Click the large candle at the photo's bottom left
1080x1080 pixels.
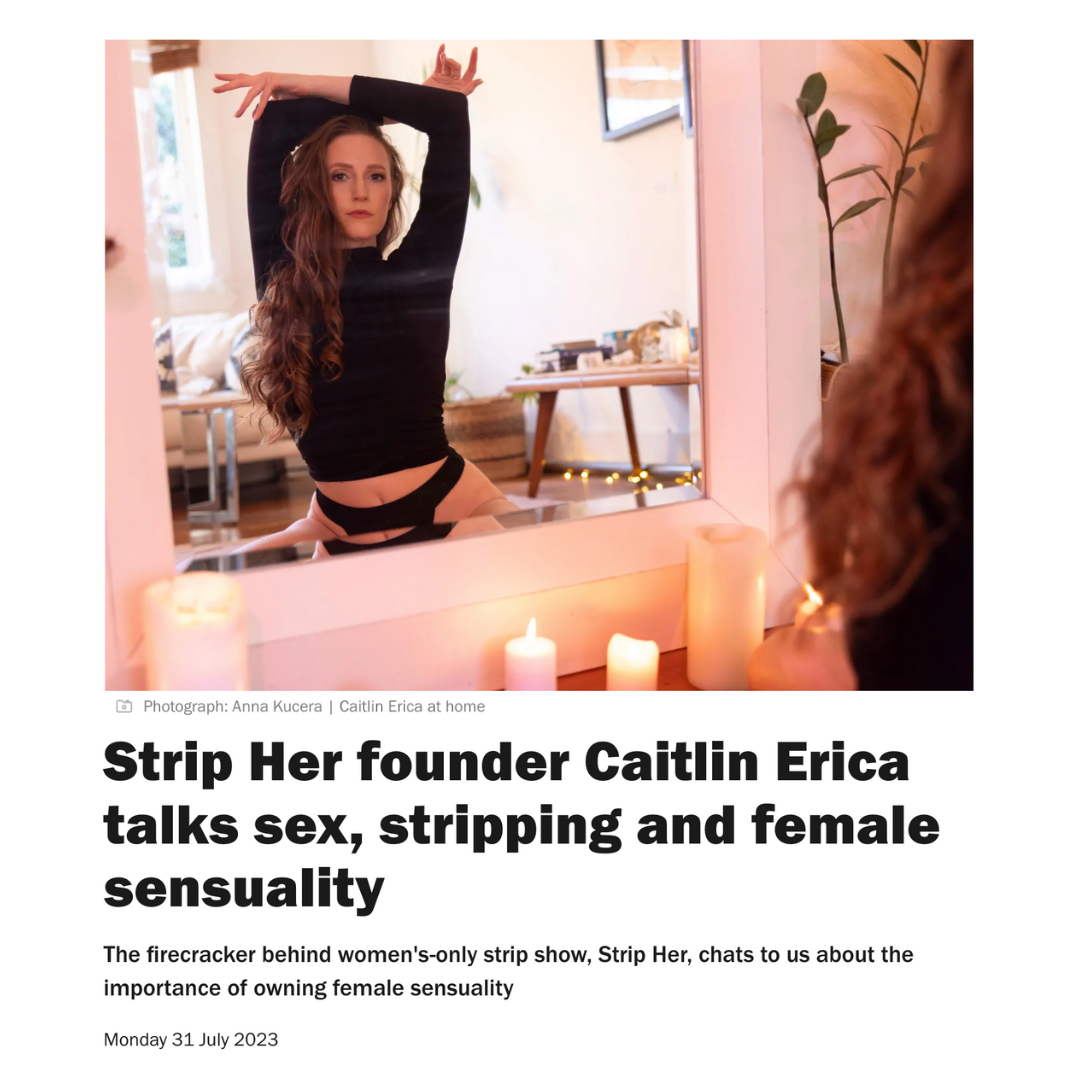196,632
